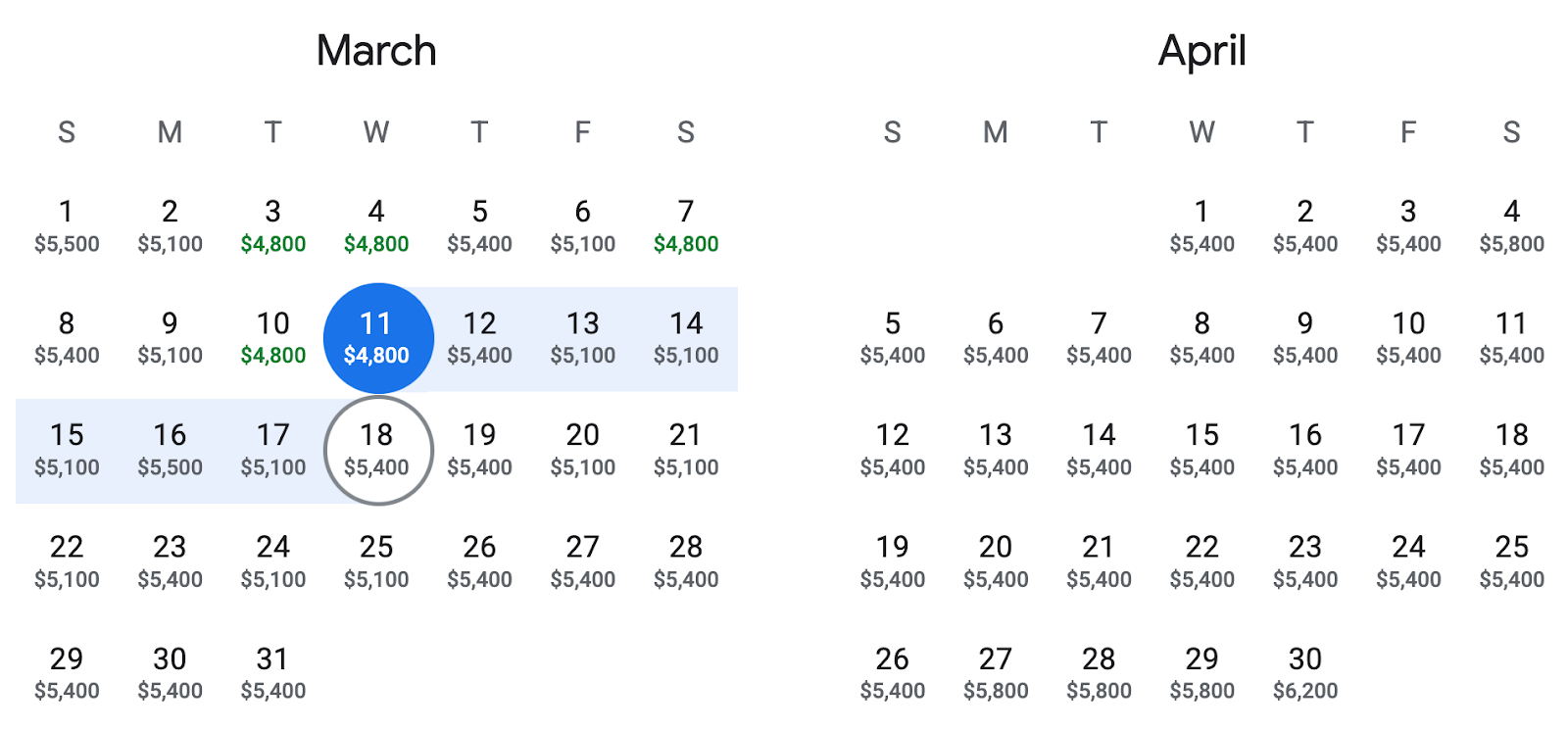Choose April 4 at $5,800

[1512, 226]
